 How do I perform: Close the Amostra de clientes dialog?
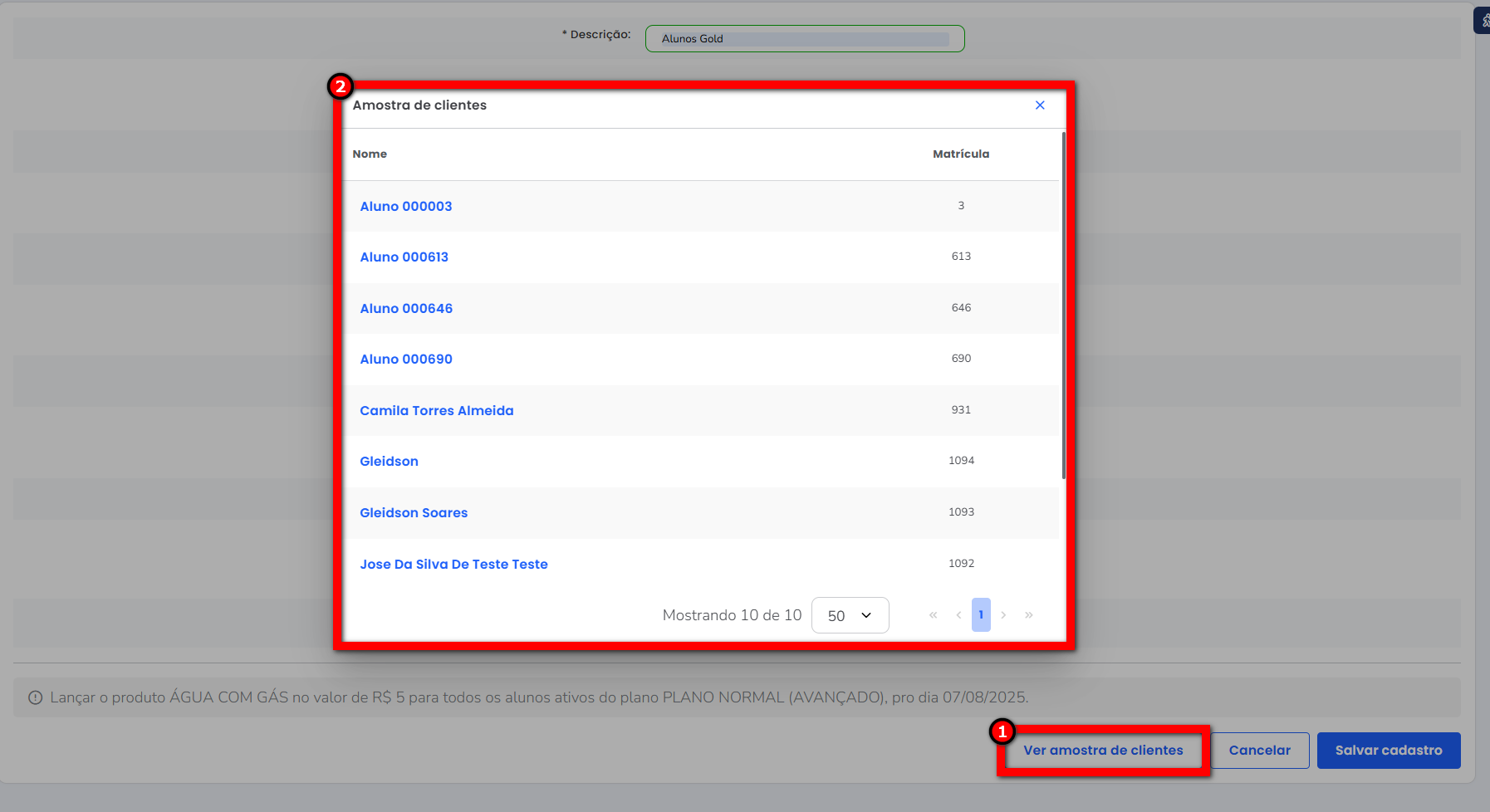(x=1040, y=105)
